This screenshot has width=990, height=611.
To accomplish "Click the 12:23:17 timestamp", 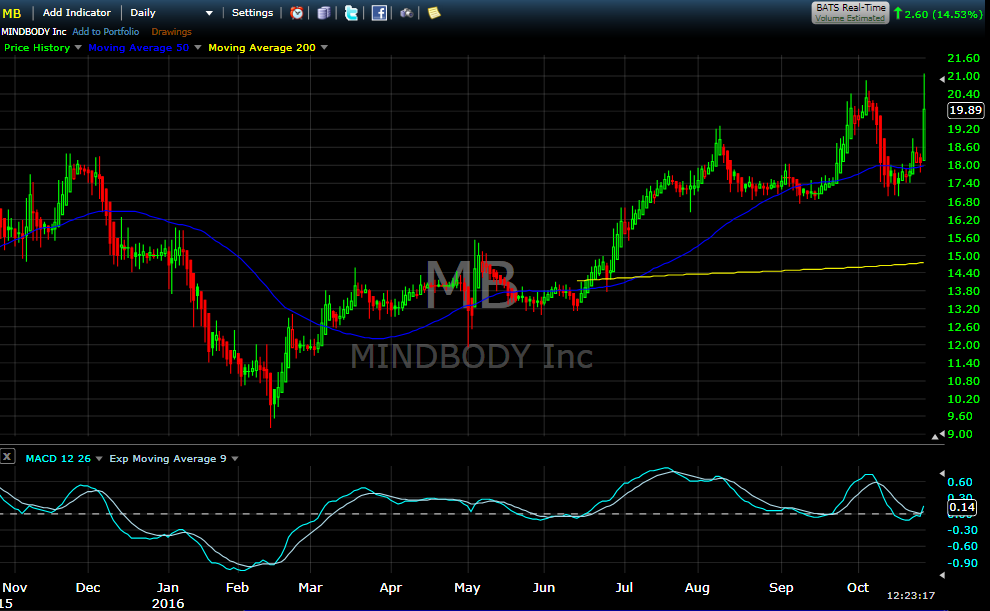I will click(x=910, y=595).
